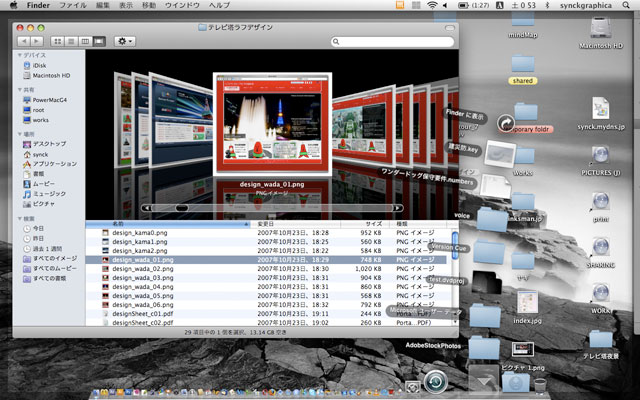The image size is (640, 400).
Task: Open root shared item in sidebar
Action: pos(34,110)
